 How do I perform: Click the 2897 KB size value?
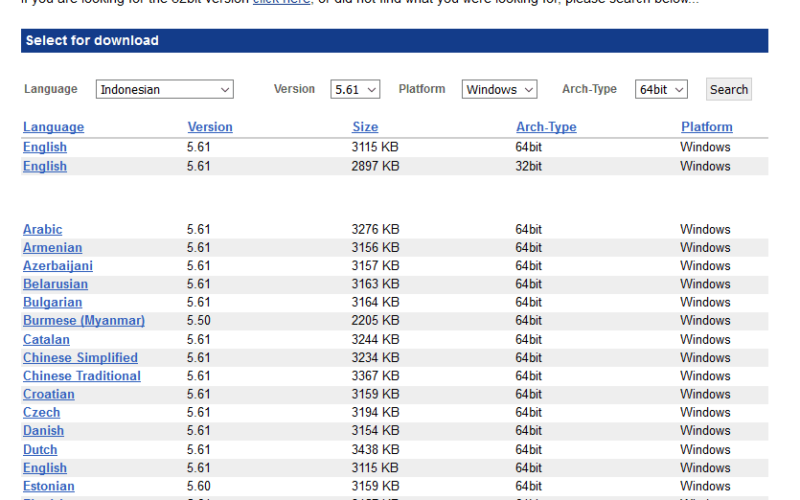pyautogui.click(x=375, y=166)
